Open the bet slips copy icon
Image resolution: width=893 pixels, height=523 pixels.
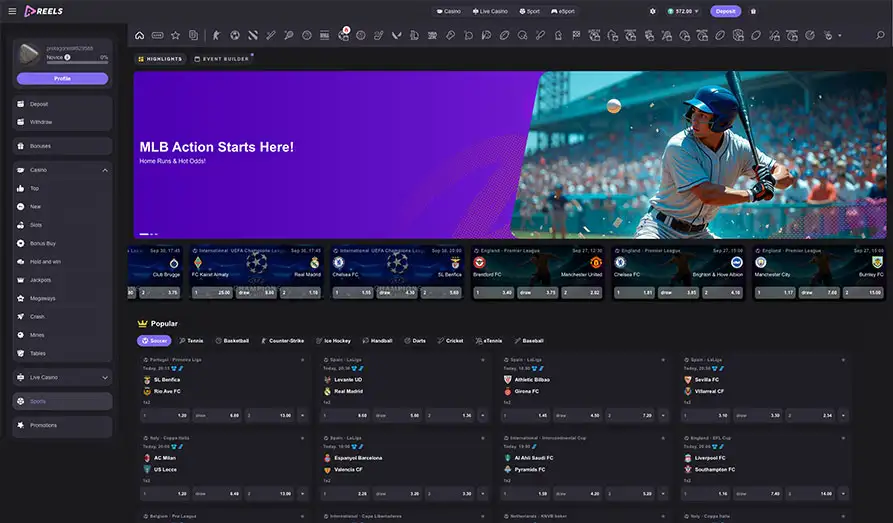click(x=194, y=35)
